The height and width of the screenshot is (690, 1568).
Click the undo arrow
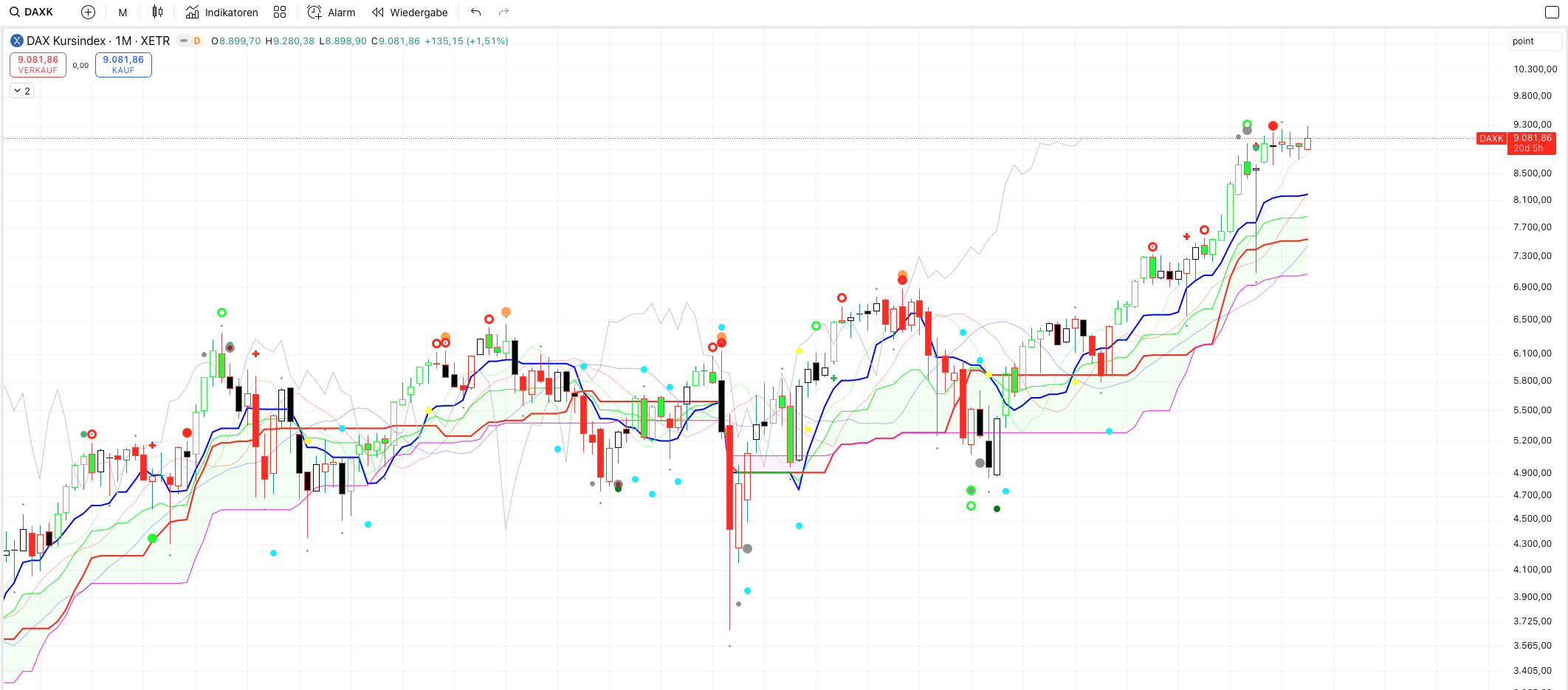click(476, 13)
